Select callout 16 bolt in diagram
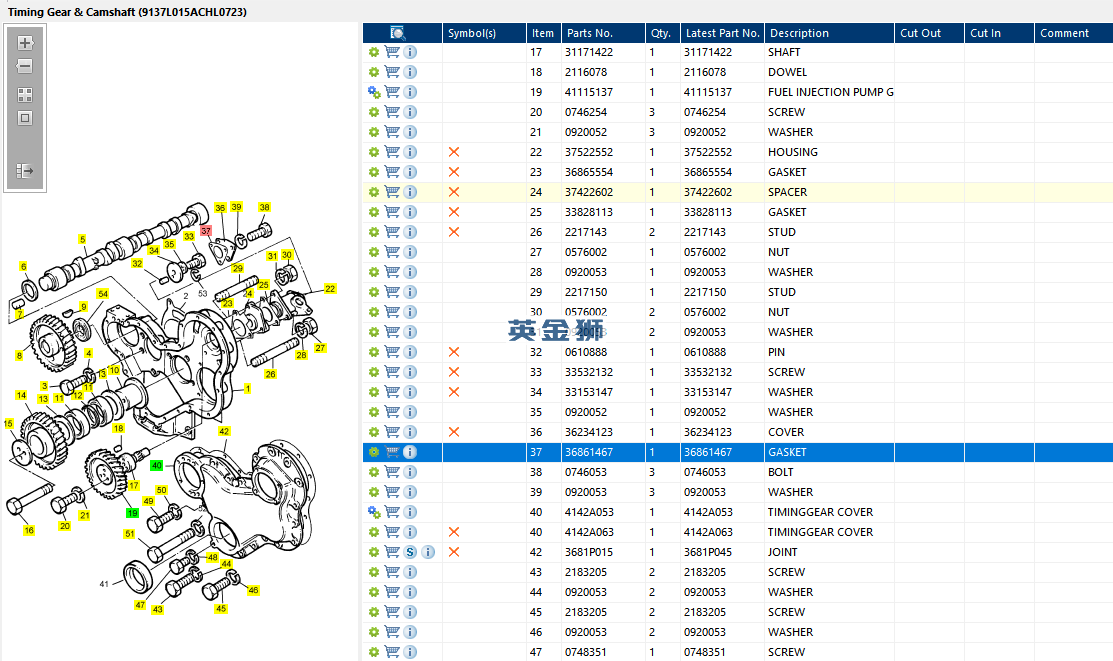 point(28,530)
